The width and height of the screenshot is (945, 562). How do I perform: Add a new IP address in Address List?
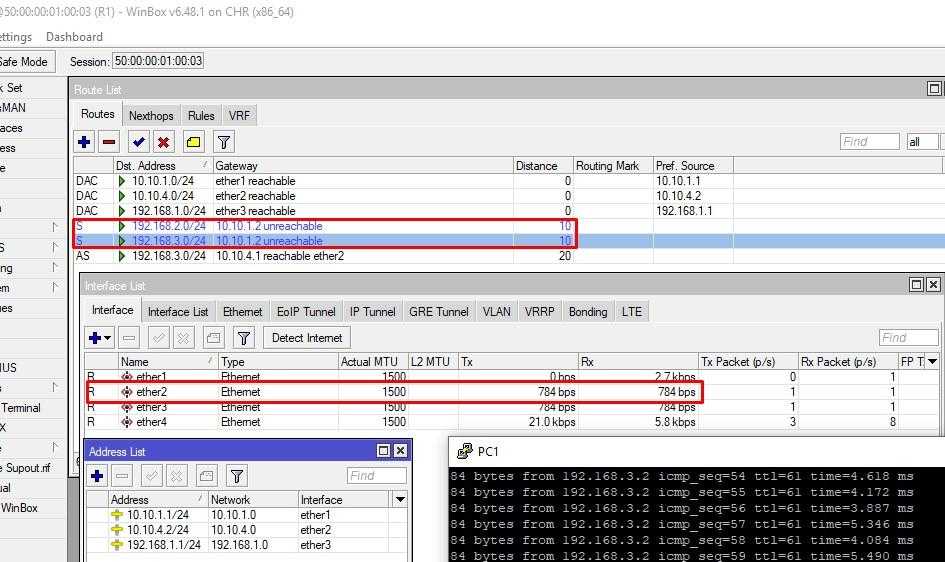tap(98, 476)
